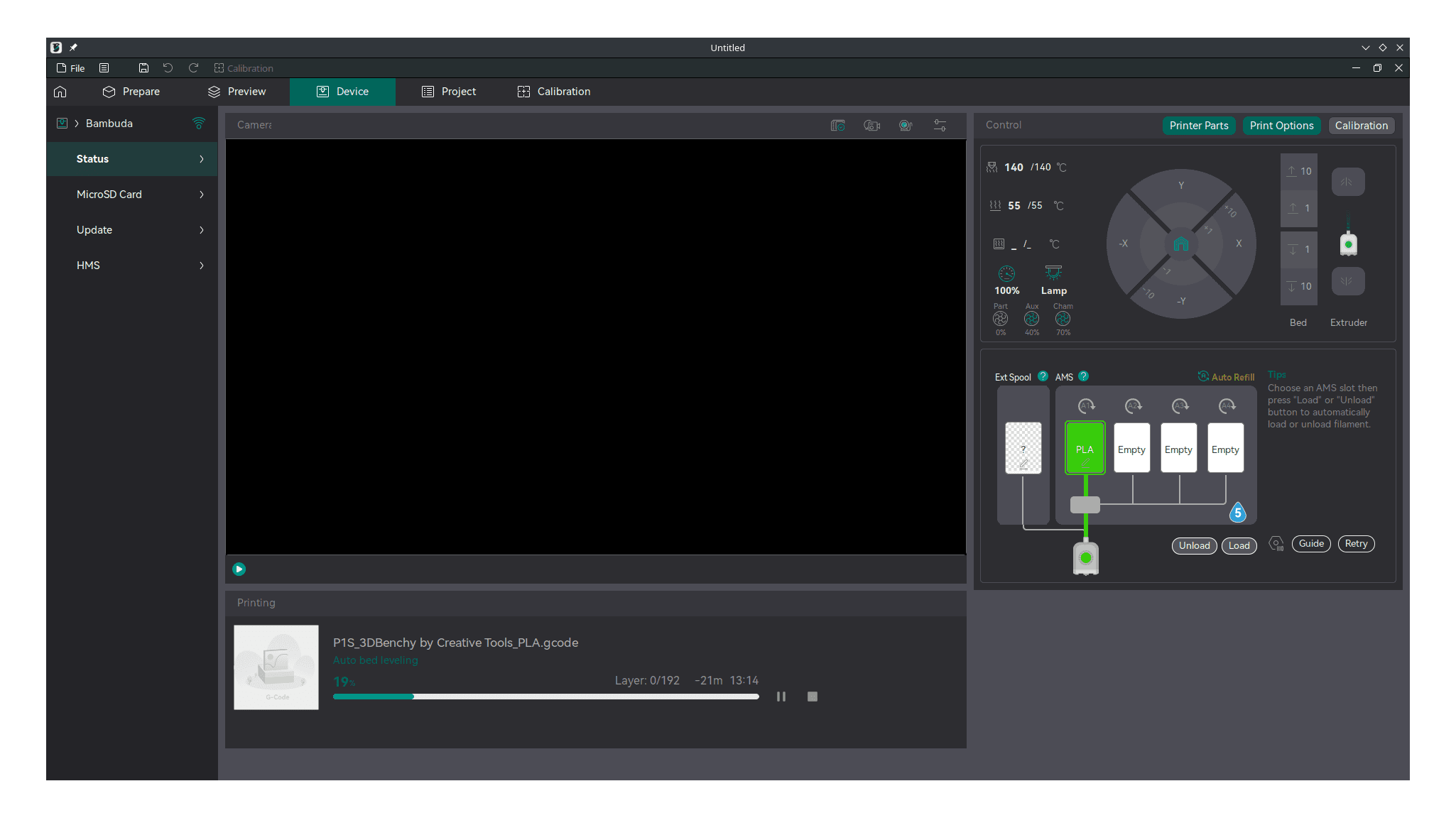
Task: Click the home axes button
Action: (x=1180, y=244)
